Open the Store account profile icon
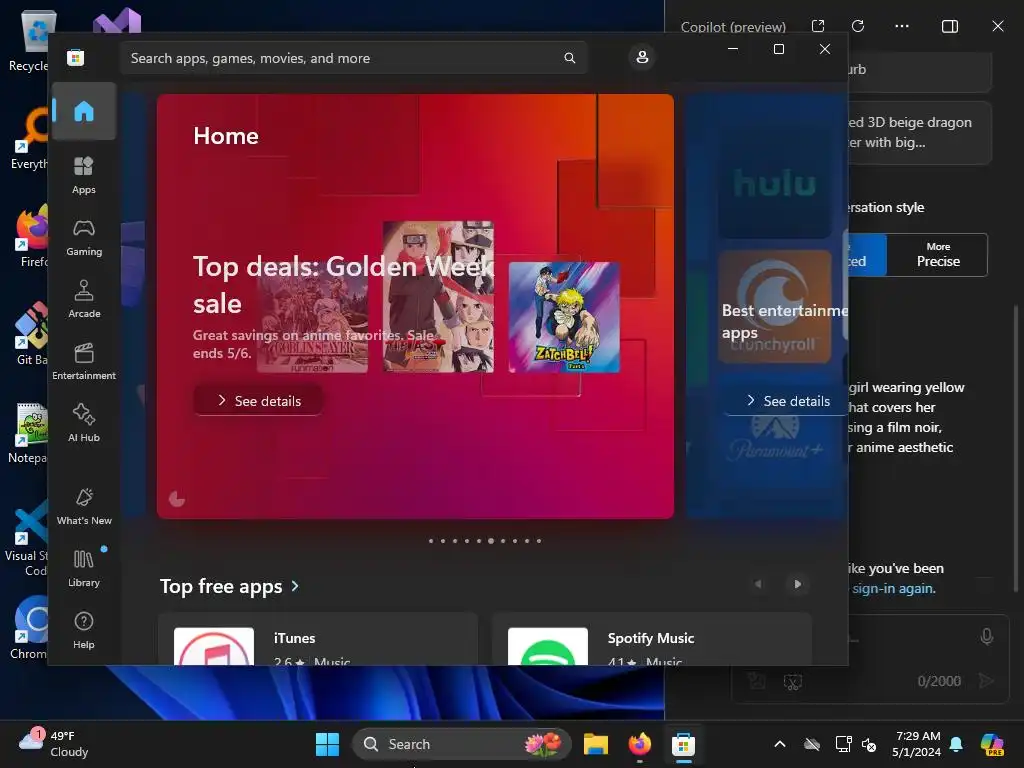1024x768 pixels. coord(642,57)
